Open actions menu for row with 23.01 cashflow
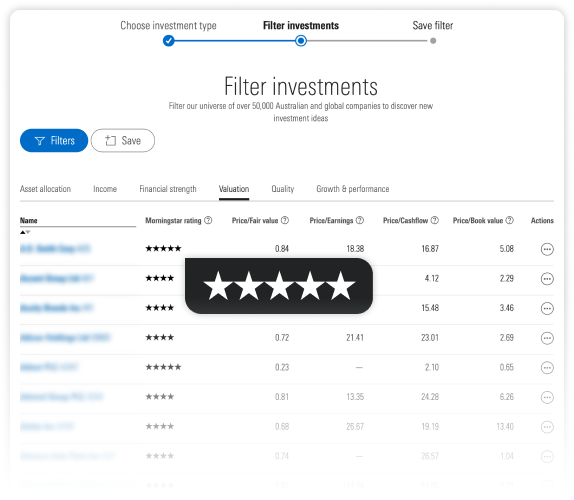Viewport: 574px width, 500px height. tap(547, 338)
